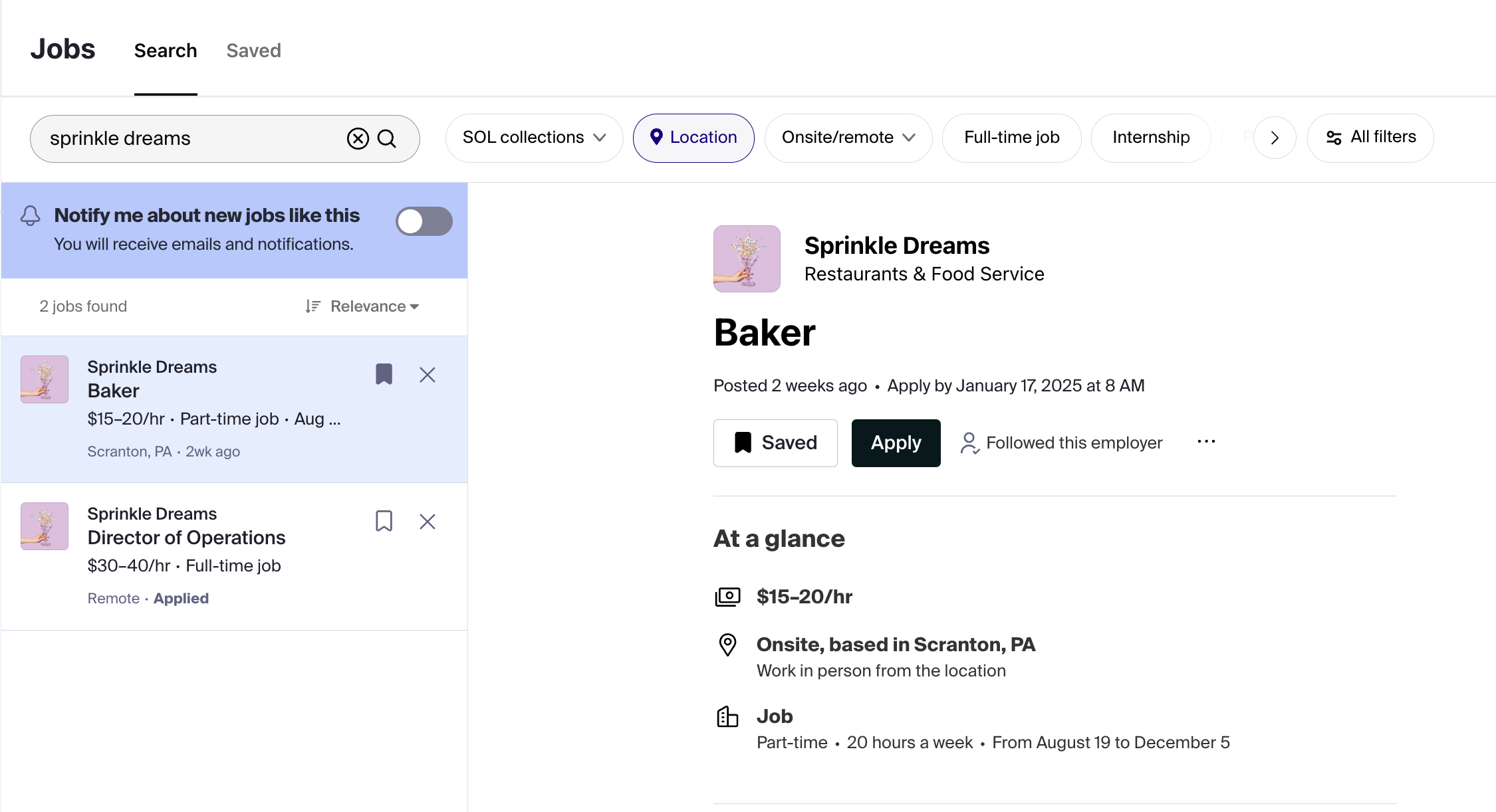1496x812 pixels.
Task: Unsave the Baker job bookmark icon
Action: [x=384, y=374]
